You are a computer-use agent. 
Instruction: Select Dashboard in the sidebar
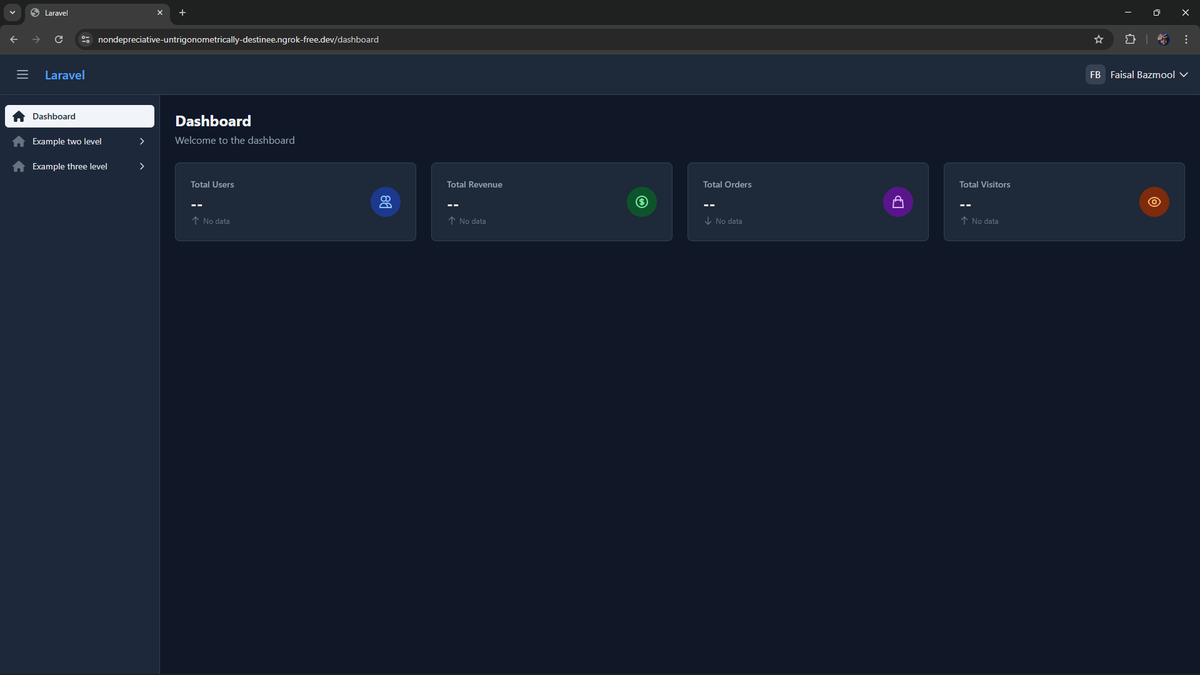[80, 116]
